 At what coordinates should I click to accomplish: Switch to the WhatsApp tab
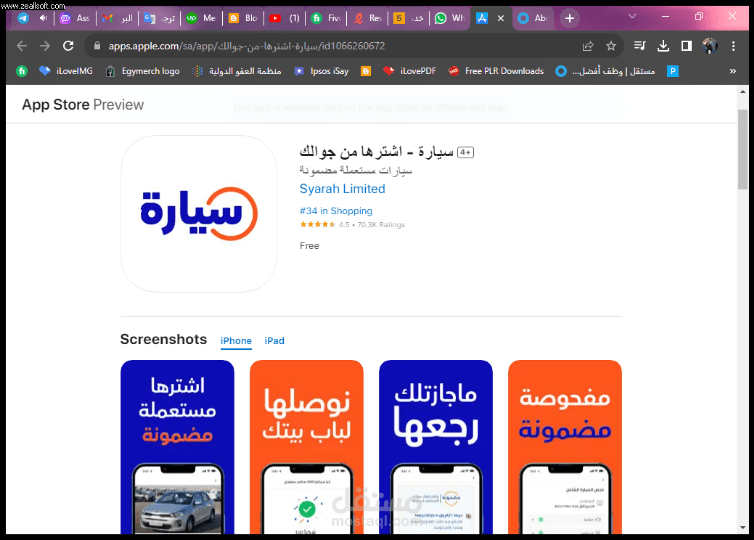tap(450, 18)
